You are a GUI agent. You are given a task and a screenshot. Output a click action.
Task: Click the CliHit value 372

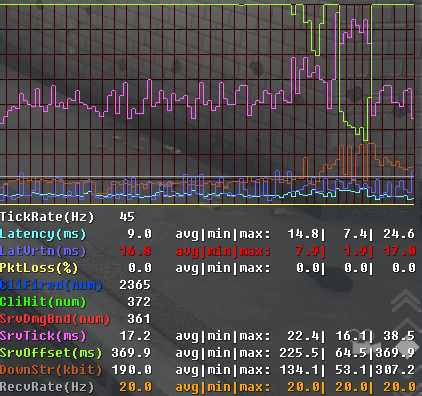point(139,302)
